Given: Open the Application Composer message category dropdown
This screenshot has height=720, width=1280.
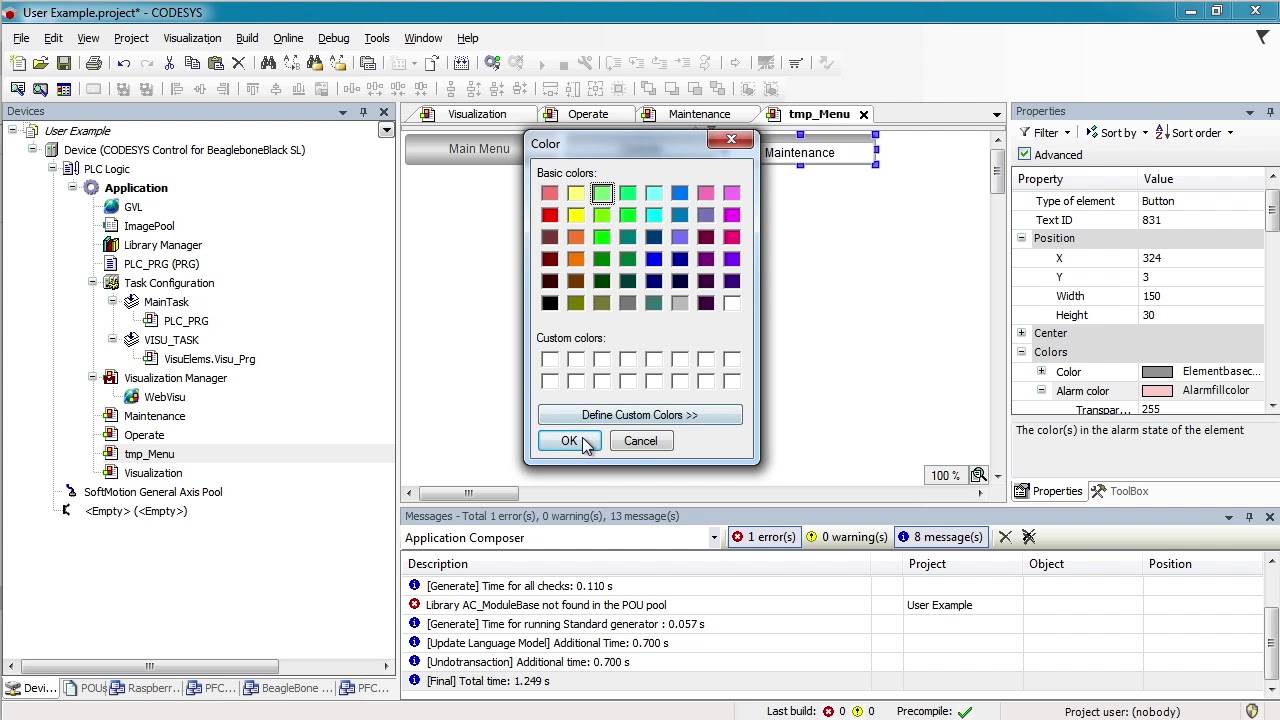Looking at the screenshot, I should point(714,538).
